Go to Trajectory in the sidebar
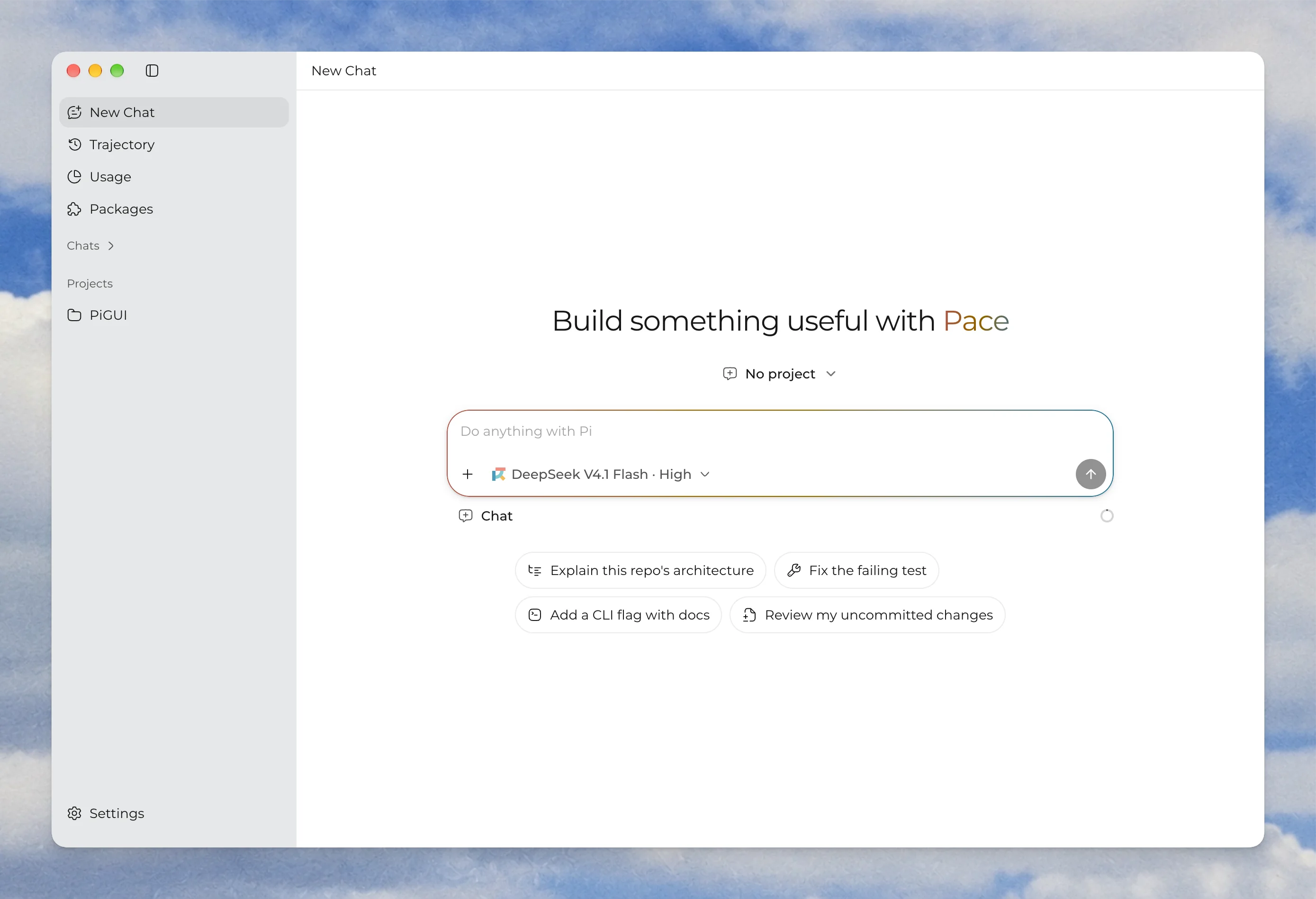The image size is (1316, 899). coord(174,144)
